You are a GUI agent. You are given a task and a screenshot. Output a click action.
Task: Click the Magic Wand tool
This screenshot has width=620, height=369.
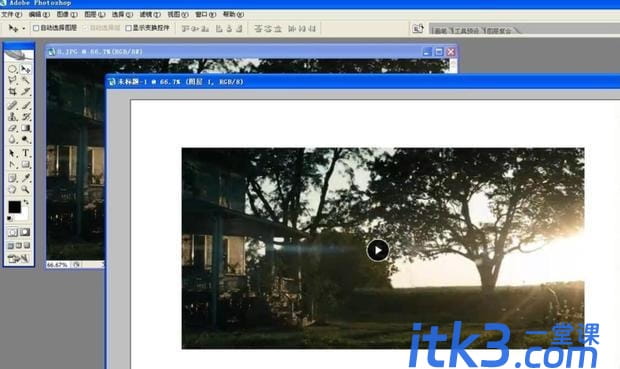point(26,80)
